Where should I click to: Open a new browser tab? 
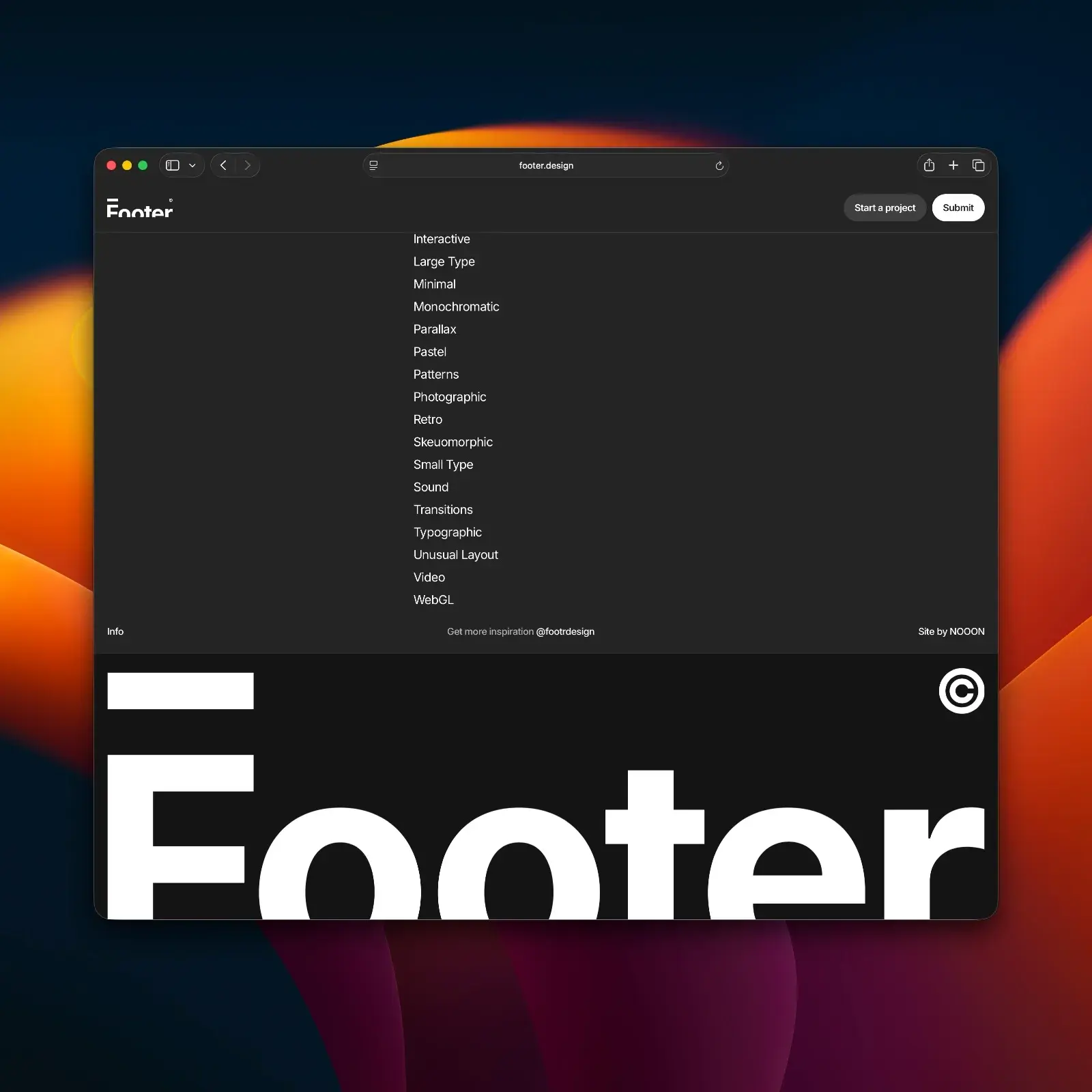953,165
